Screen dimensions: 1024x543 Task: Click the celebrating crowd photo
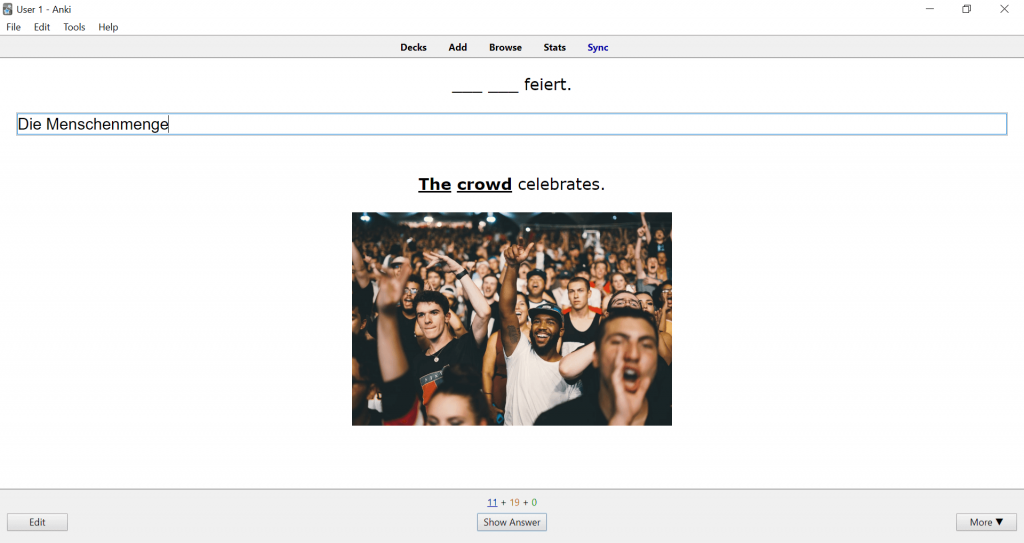(x=511, y=318)
